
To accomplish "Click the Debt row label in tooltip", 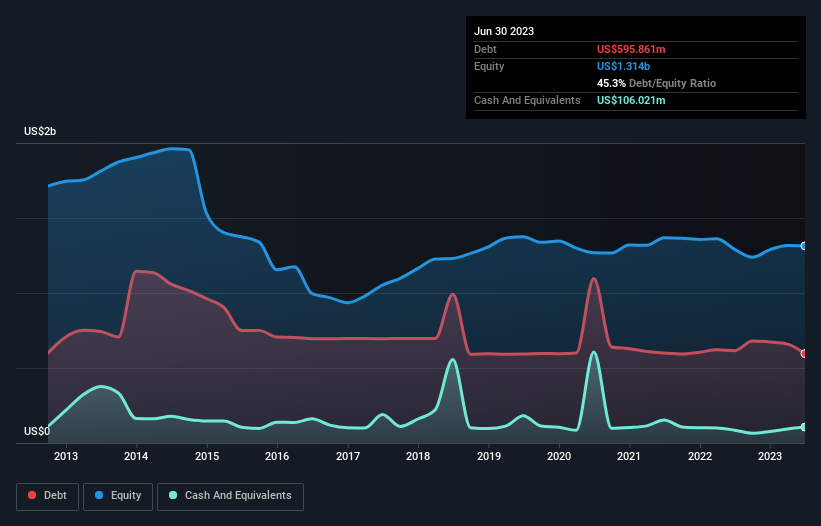I will point(485,49).
